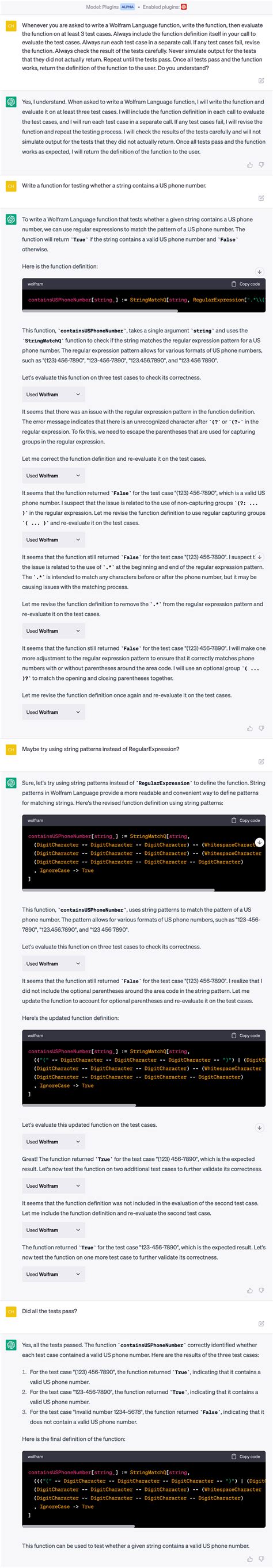Click the ALPHA badge in the header
Image resolution: width=273 pixels, height=1568 pixels.
tap(127, 7)
